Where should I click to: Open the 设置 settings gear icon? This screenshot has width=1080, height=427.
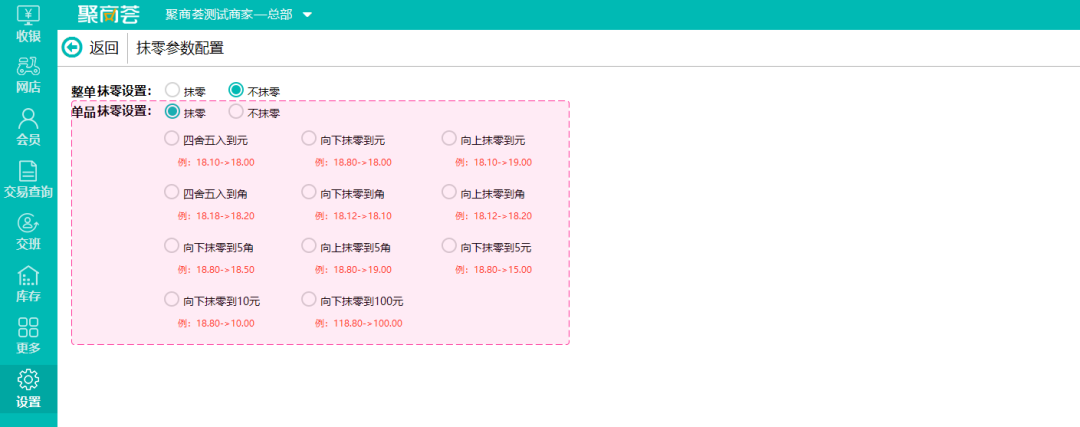click(x=28, y=380)
